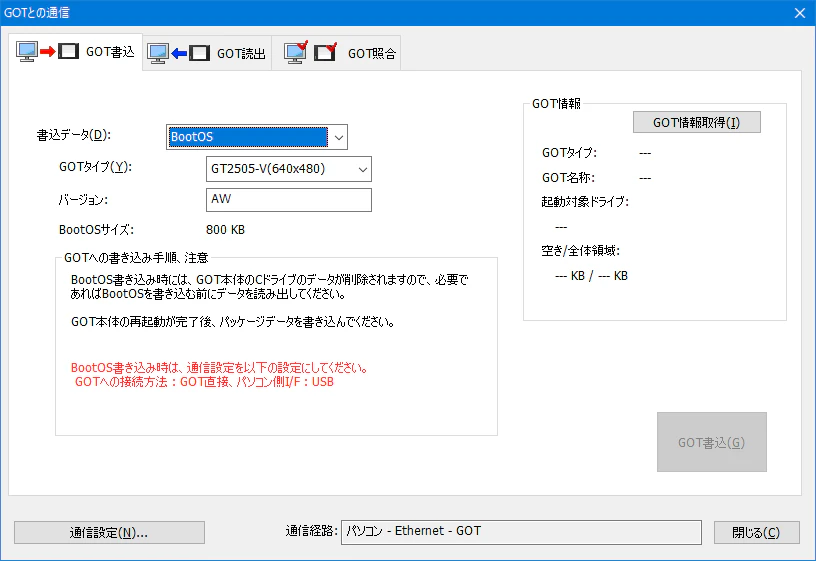Click the BootOSサイズ value 800 KB
This screenshot has height=561, width=816.
pyautogui.click(x=225, y=230)
